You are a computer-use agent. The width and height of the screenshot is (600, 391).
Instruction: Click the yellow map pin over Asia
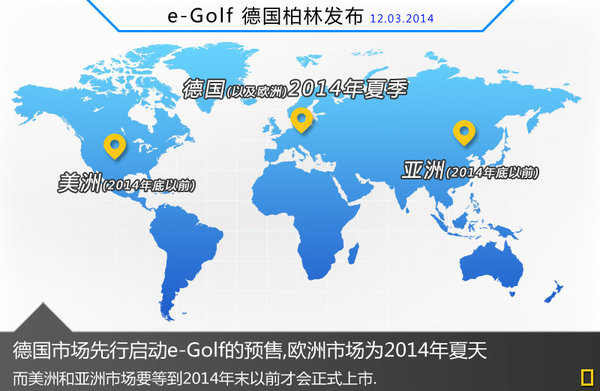point(464,132)
